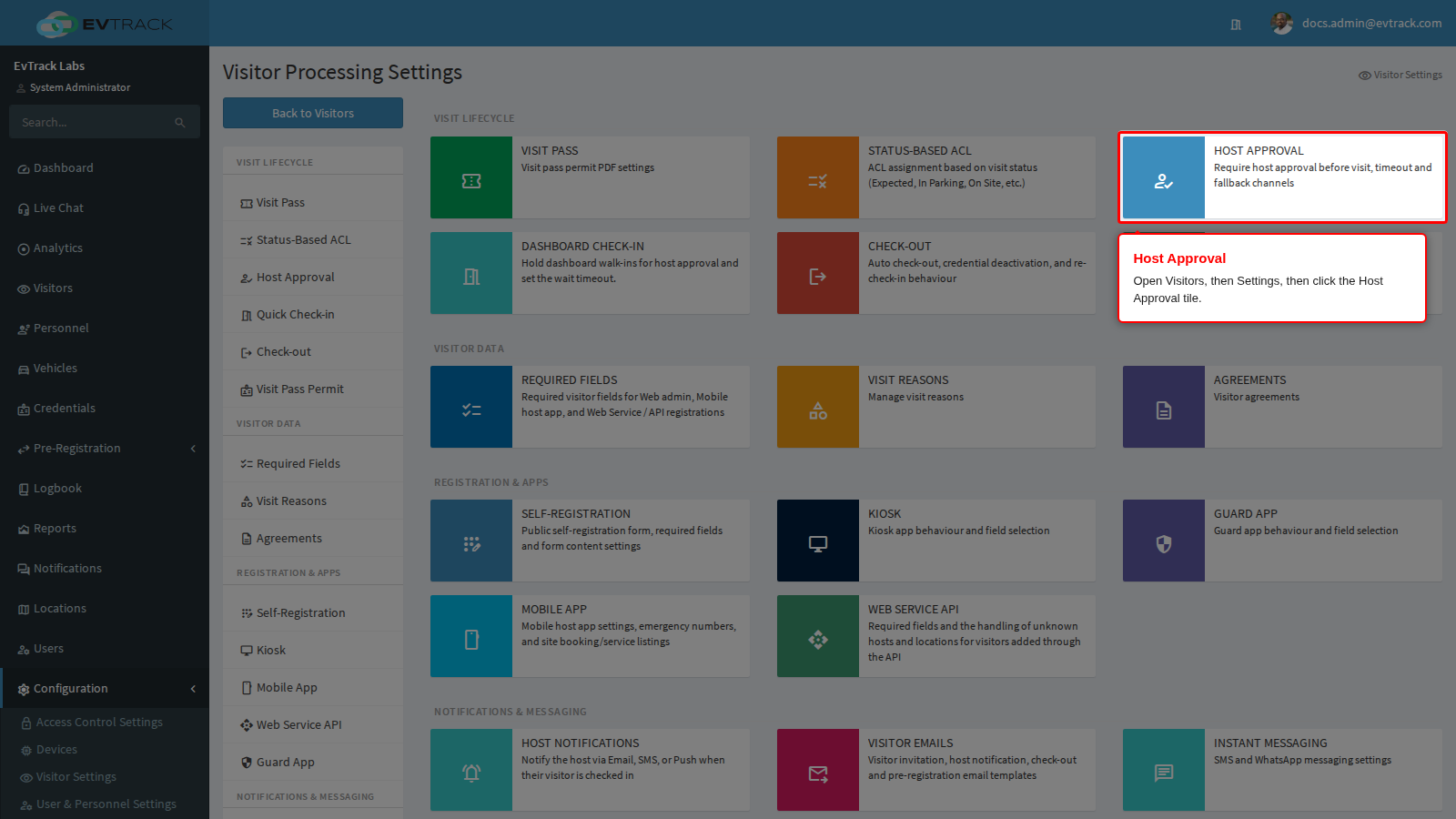Click the Check-Out red tile icon
This screenshot has width=1456, height=819.
click(x=818, y=273)
